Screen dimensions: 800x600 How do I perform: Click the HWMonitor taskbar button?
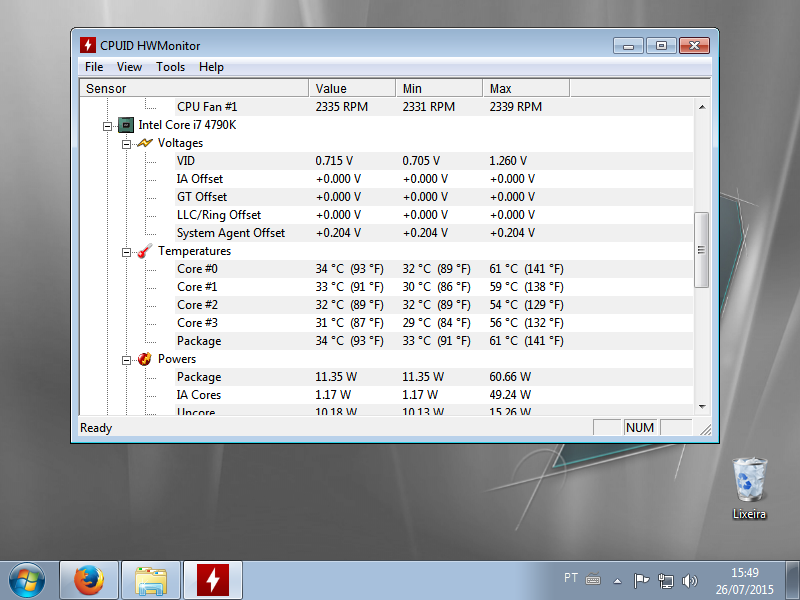point(212,580)
